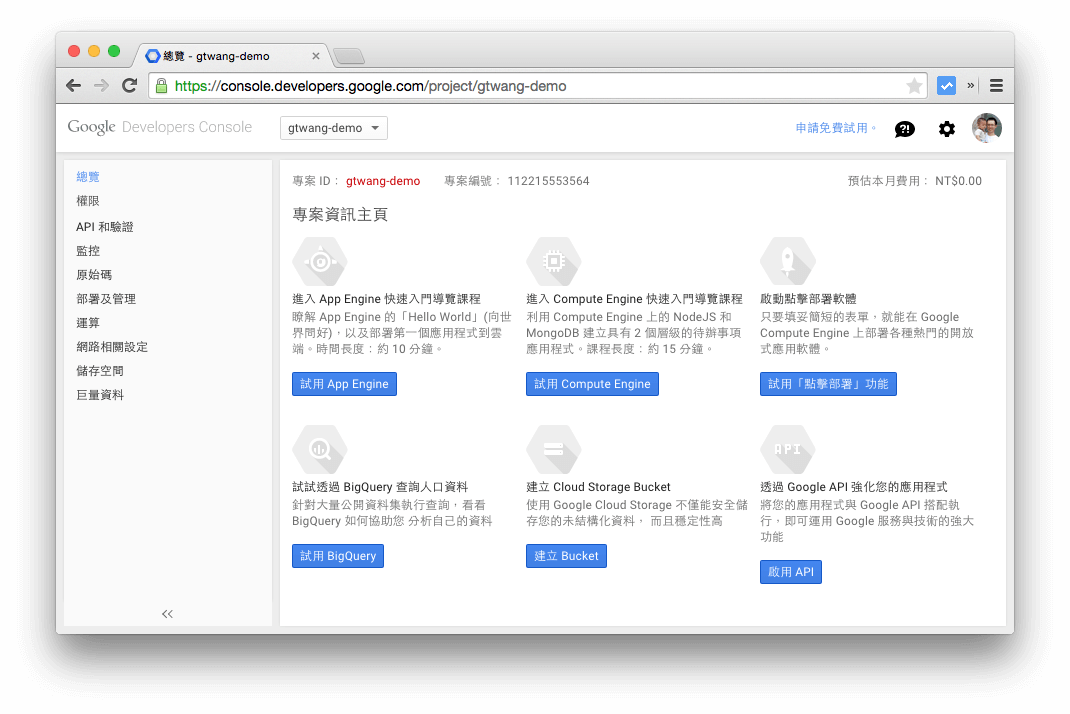Select 儲存空間 in the sidebar menu
The width and height of the screenshot is (1070, 714).
pyautogui.click(x=101, y=370)
